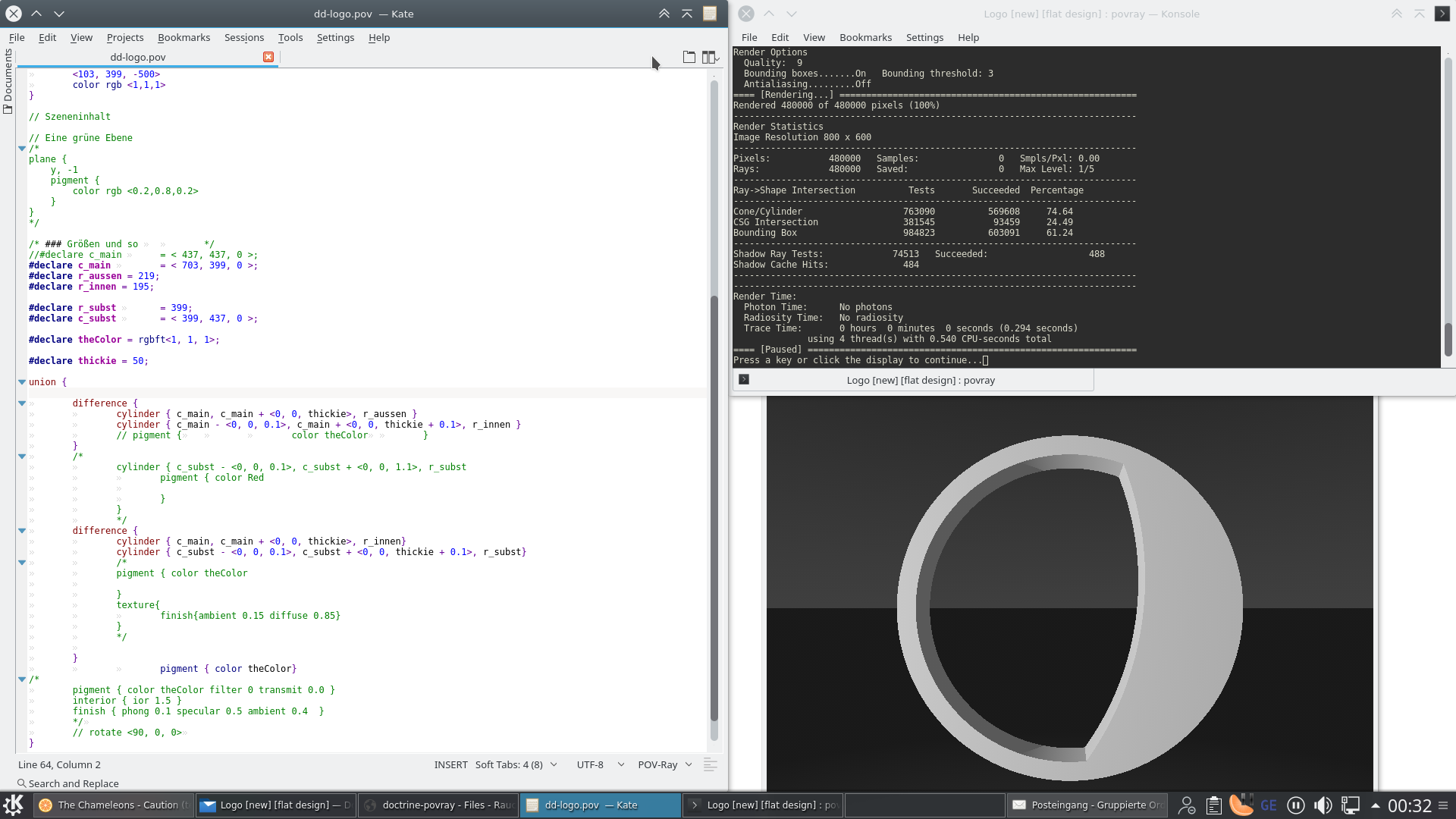The image size is (1456, 819).
Task: Open the Documents side panel
Action: tap(8, 81)
